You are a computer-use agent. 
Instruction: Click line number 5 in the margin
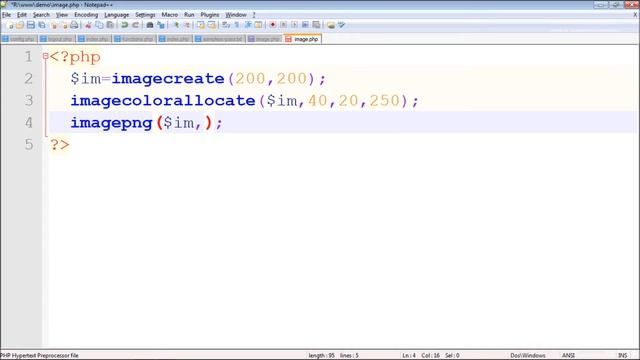pos(29,144)
